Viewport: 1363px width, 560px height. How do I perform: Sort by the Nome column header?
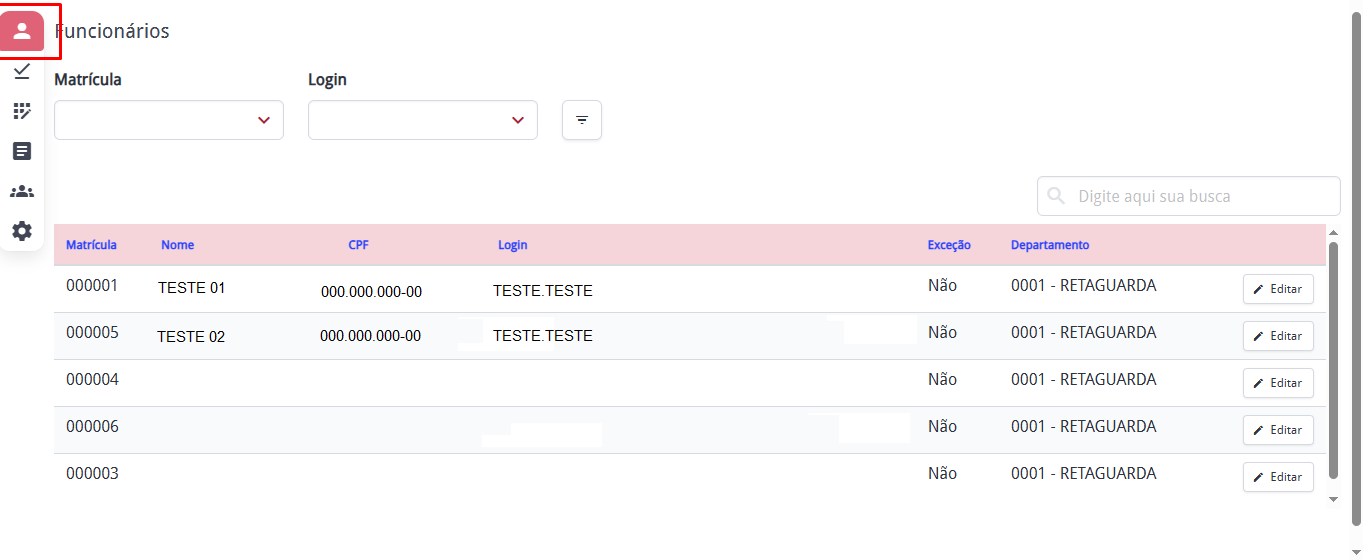click(x=178, y=245)
